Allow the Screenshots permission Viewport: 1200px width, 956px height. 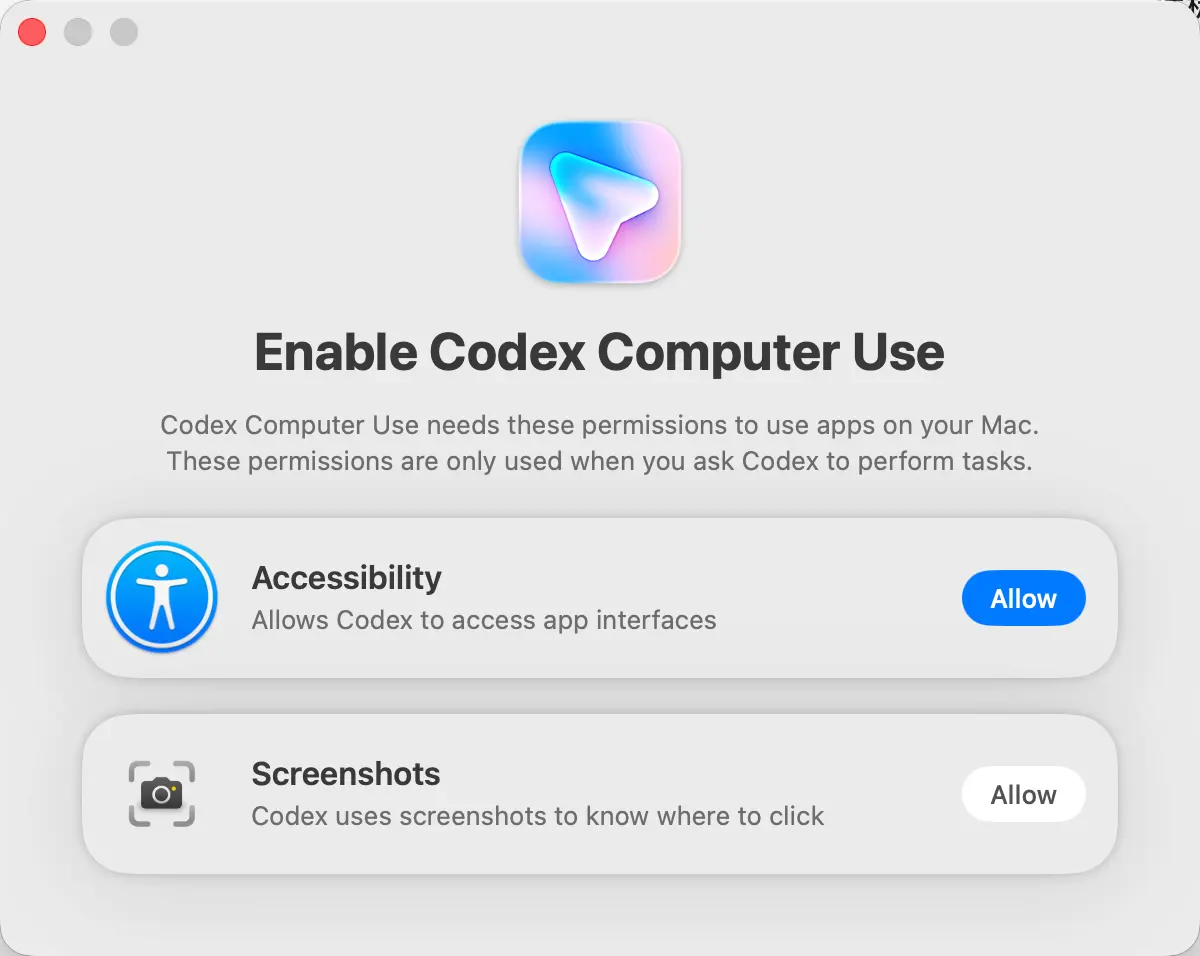click(x=1023, y=794)
